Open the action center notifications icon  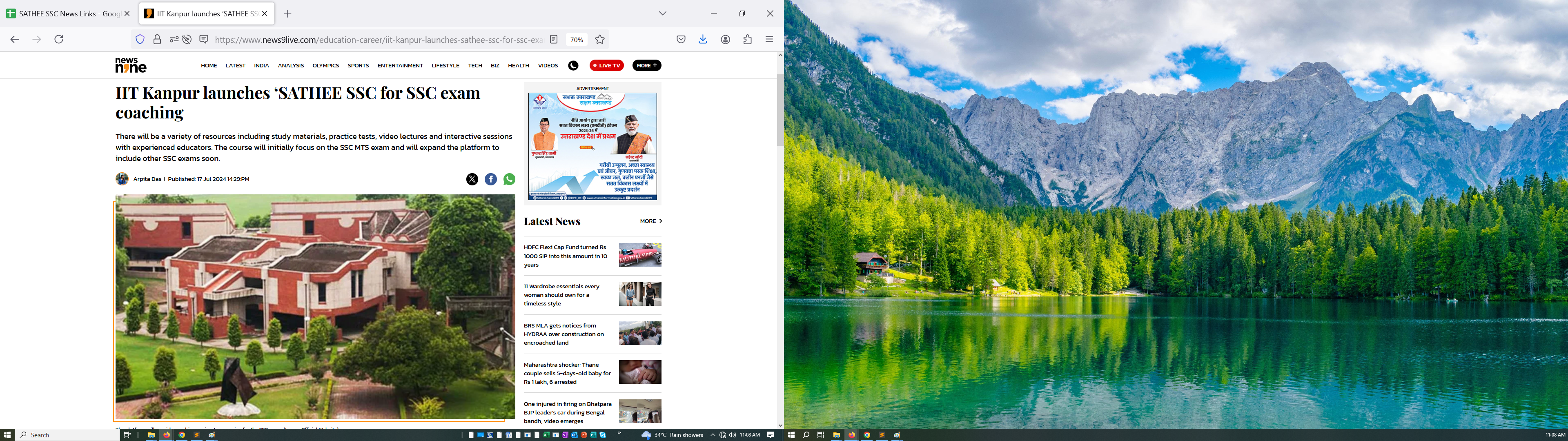pos(771,435)
